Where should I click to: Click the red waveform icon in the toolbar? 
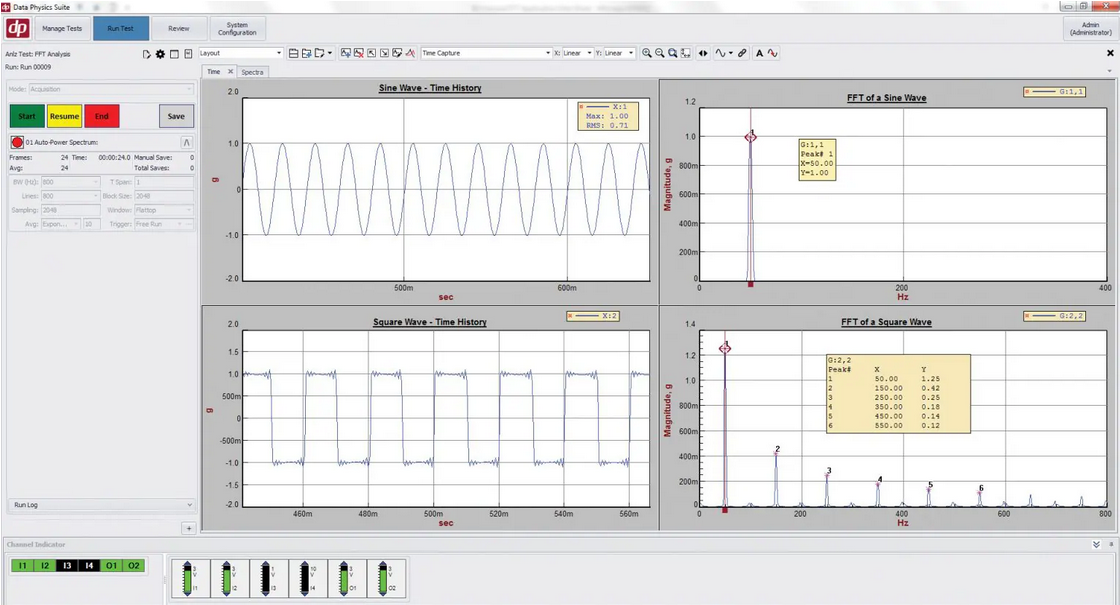[773, 53]
